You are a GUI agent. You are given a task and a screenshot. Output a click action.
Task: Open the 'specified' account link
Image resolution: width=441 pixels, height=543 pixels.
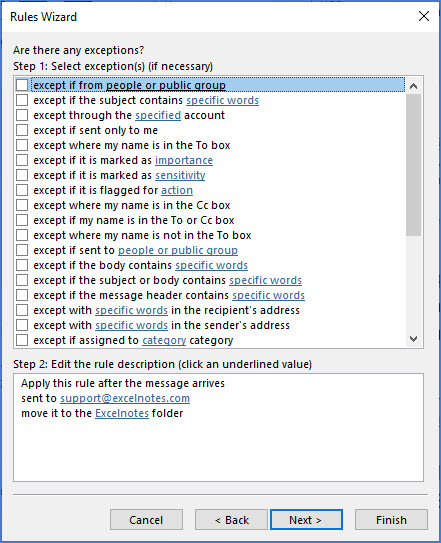(x=158, y=115)
